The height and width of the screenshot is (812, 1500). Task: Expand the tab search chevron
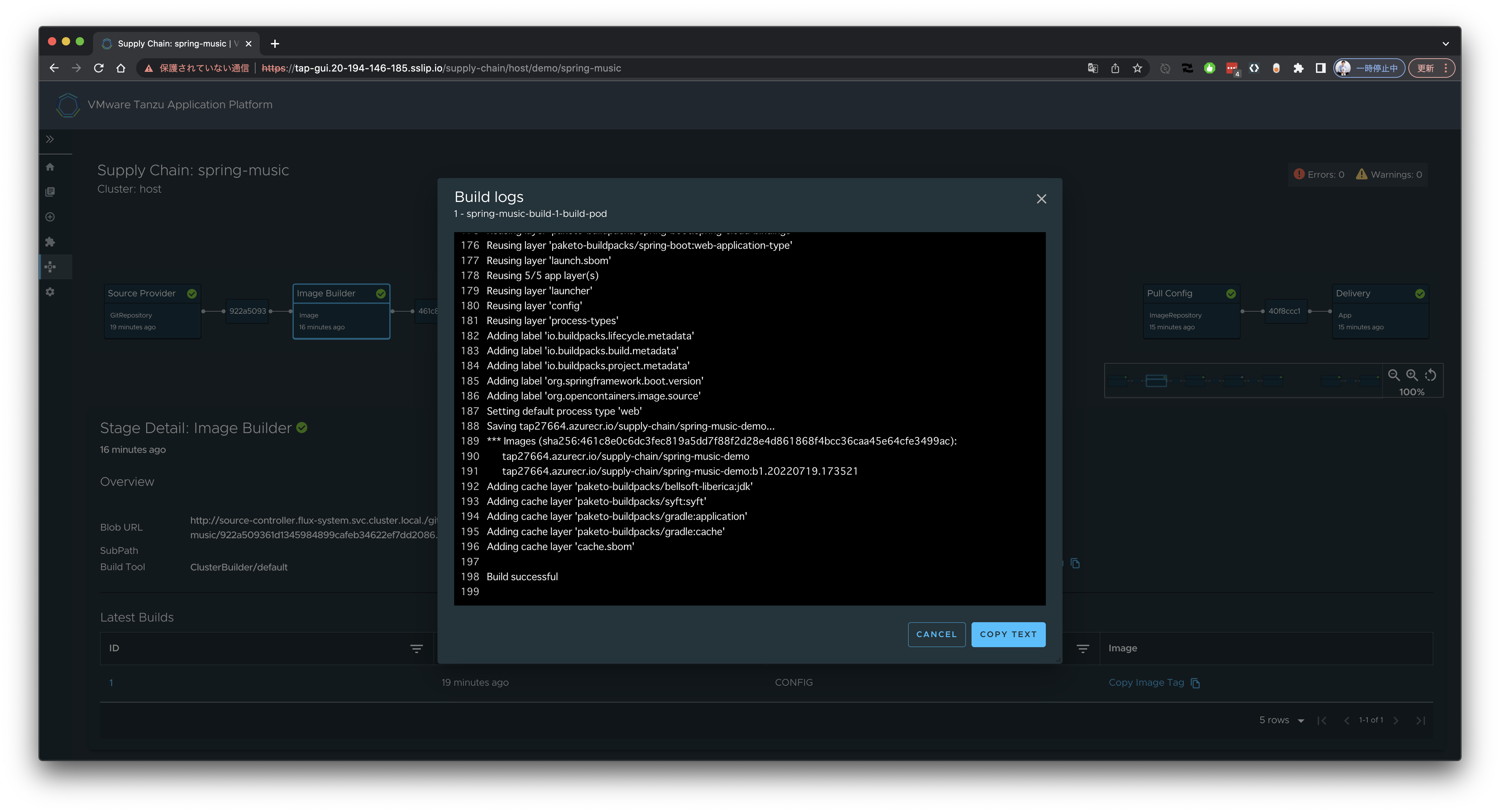coord(1445,44)
